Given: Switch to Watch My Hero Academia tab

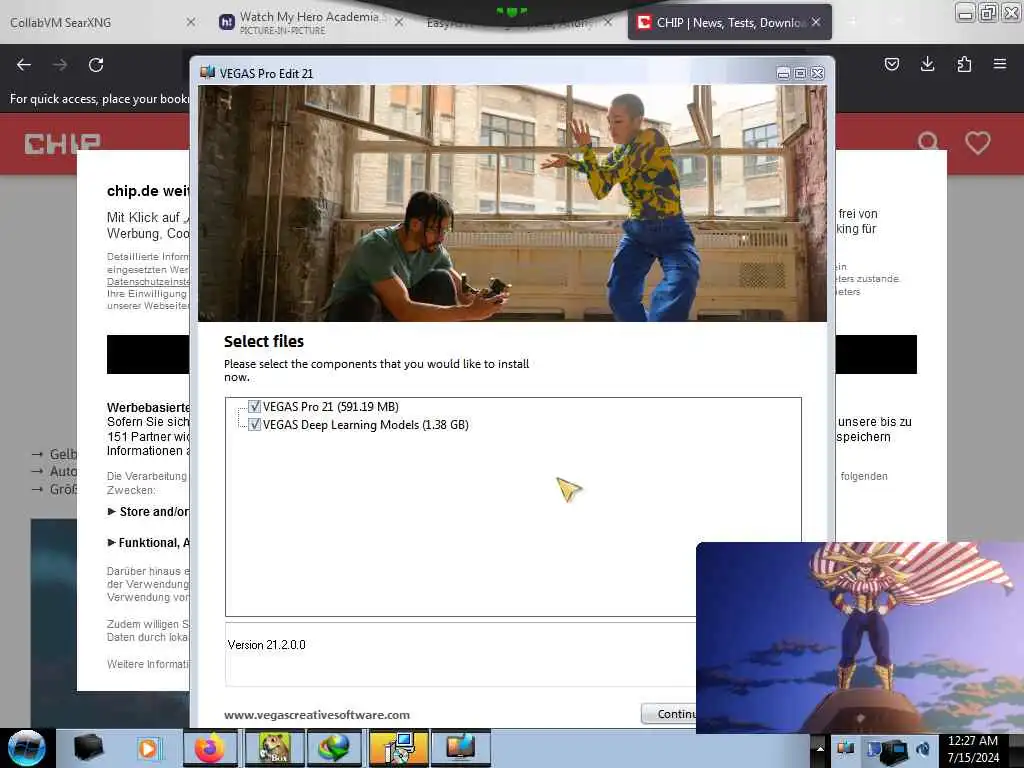Looking at the screenshot, I should (x=310, y=22).
